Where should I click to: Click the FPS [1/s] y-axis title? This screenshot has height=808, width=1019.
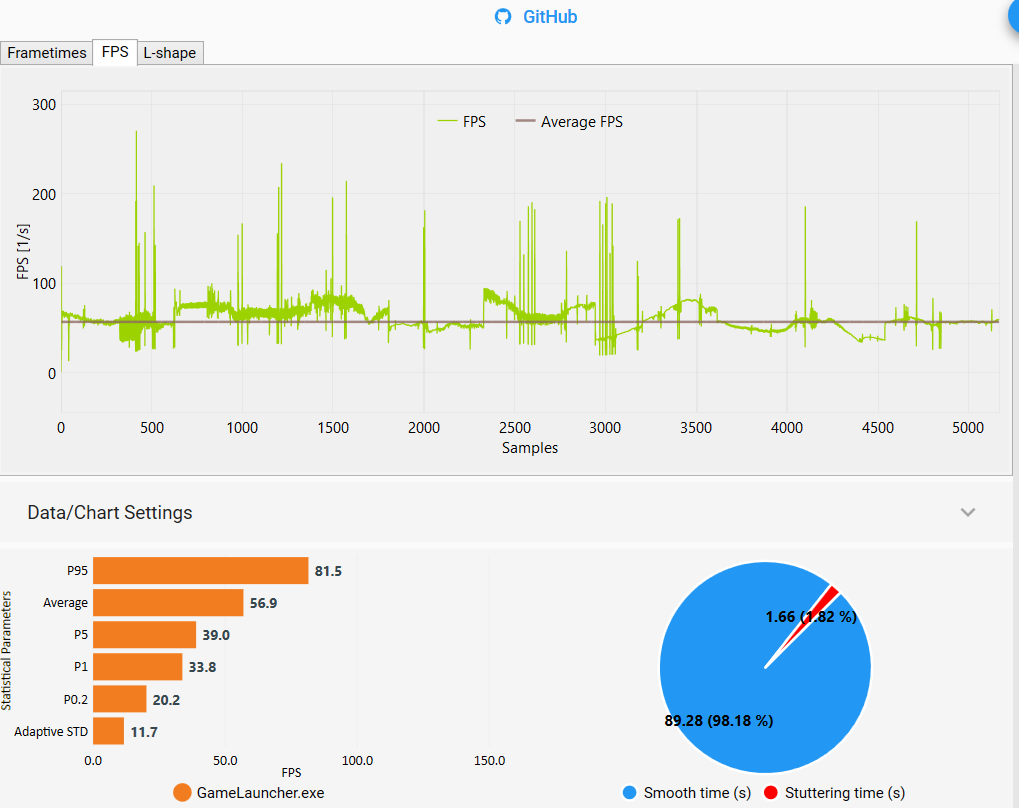point(23,252)
